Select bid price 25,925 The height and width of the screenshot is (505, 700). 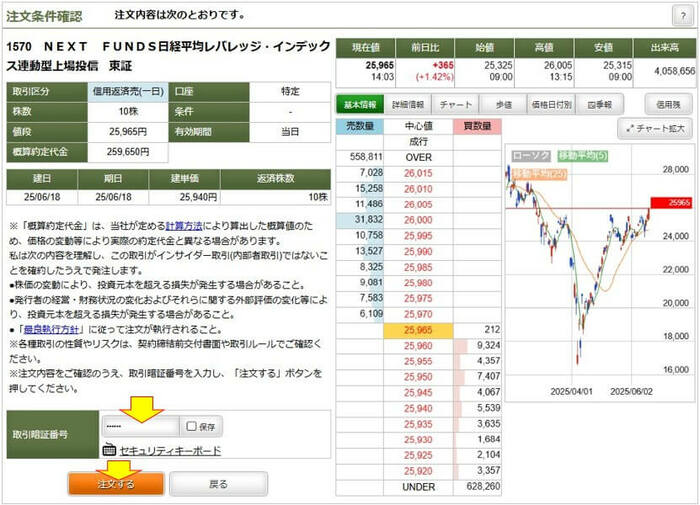[x=418, y=455]
